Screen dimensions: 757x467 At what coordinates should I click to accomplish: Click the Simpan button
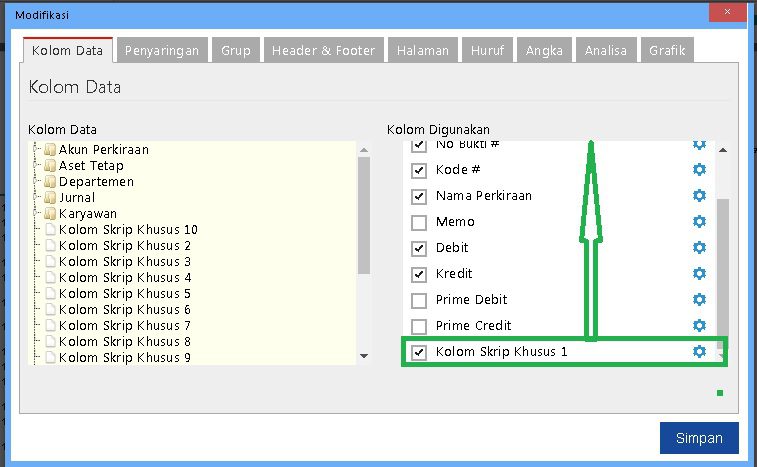[698, 438]
